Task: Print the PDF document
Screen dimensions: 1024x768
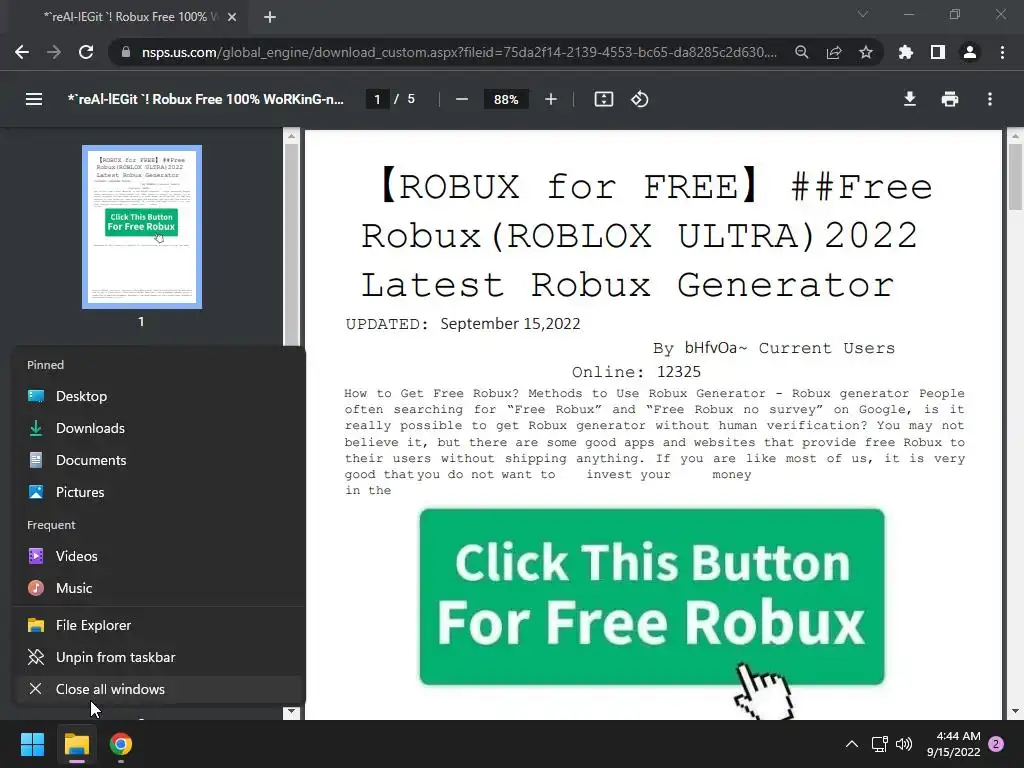Action: (950, 99)
